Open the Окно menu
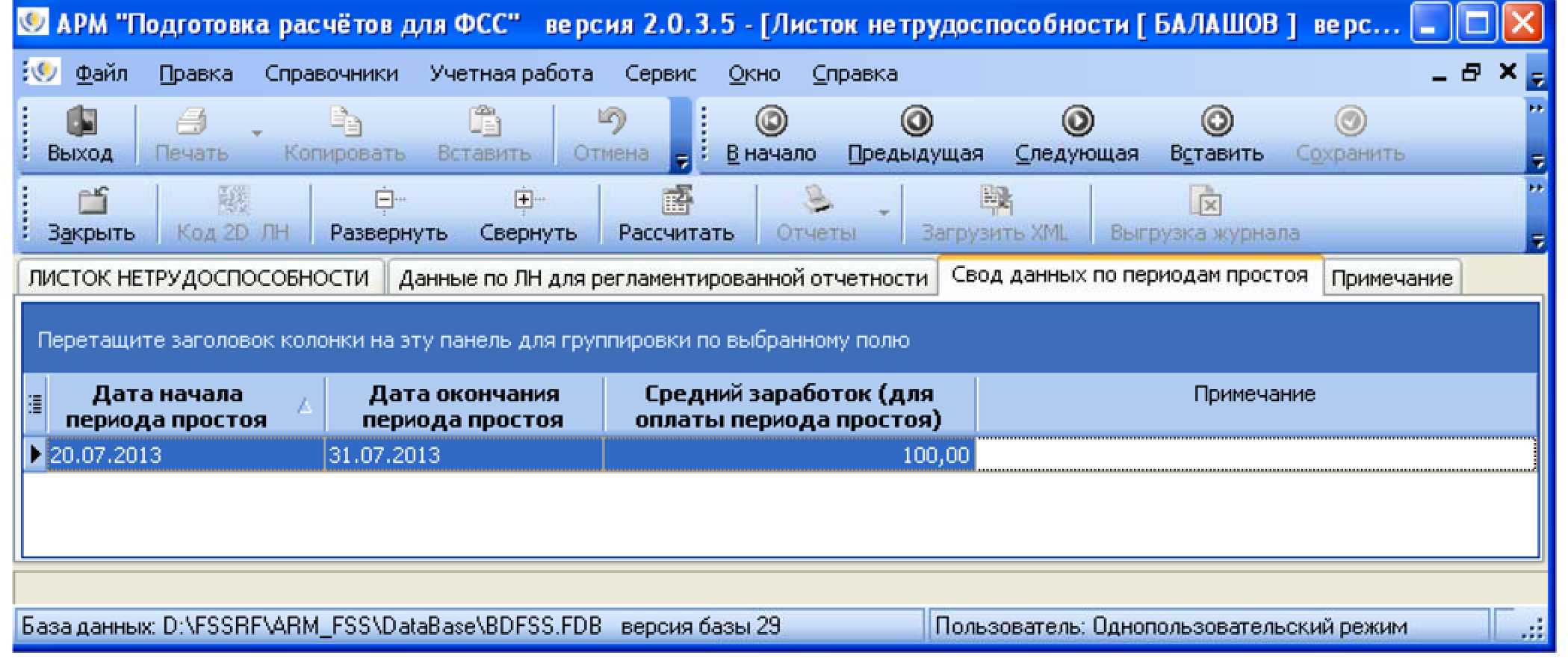The width and height of the screenshot is (1568, 664). click(754, 73)
